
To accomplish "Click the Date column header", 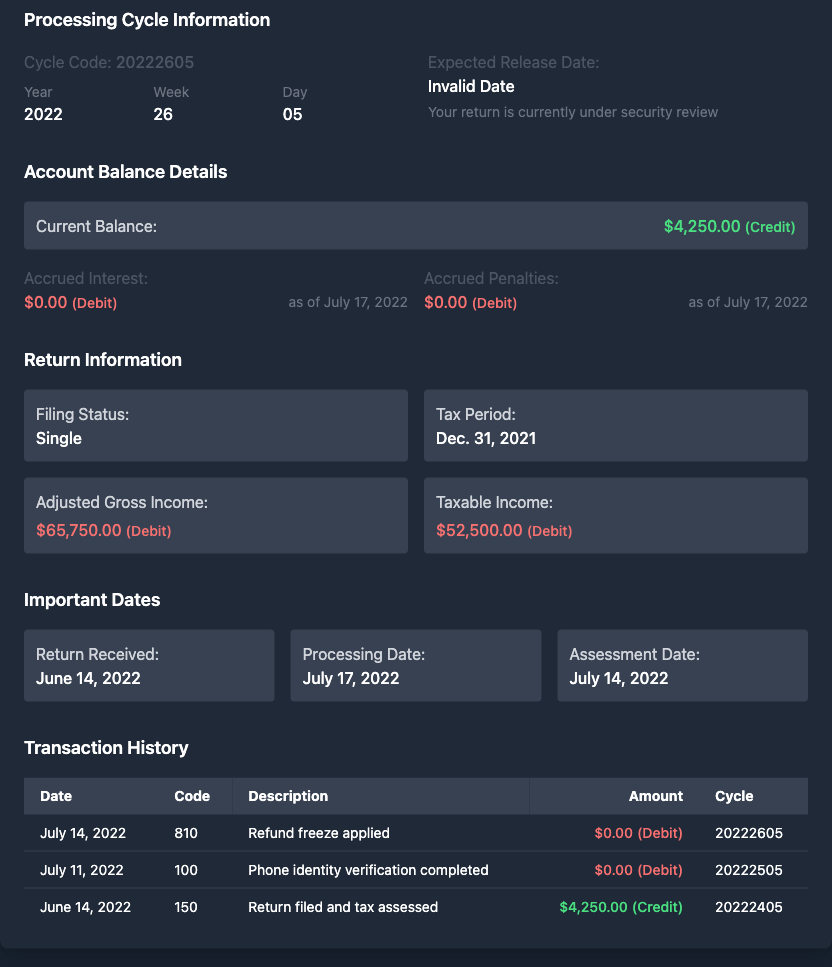I will [56, 796].
